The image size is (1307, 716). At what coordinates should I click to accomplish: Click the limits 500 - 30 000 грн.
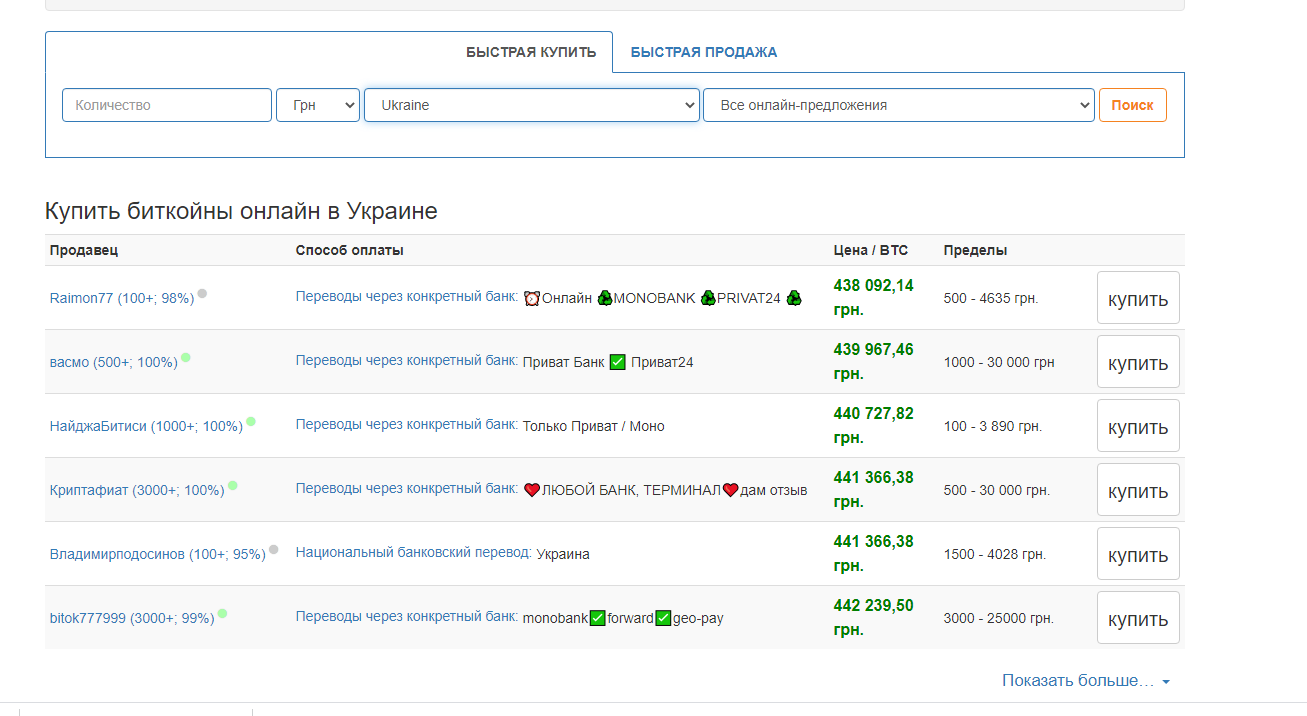[997, 490]
